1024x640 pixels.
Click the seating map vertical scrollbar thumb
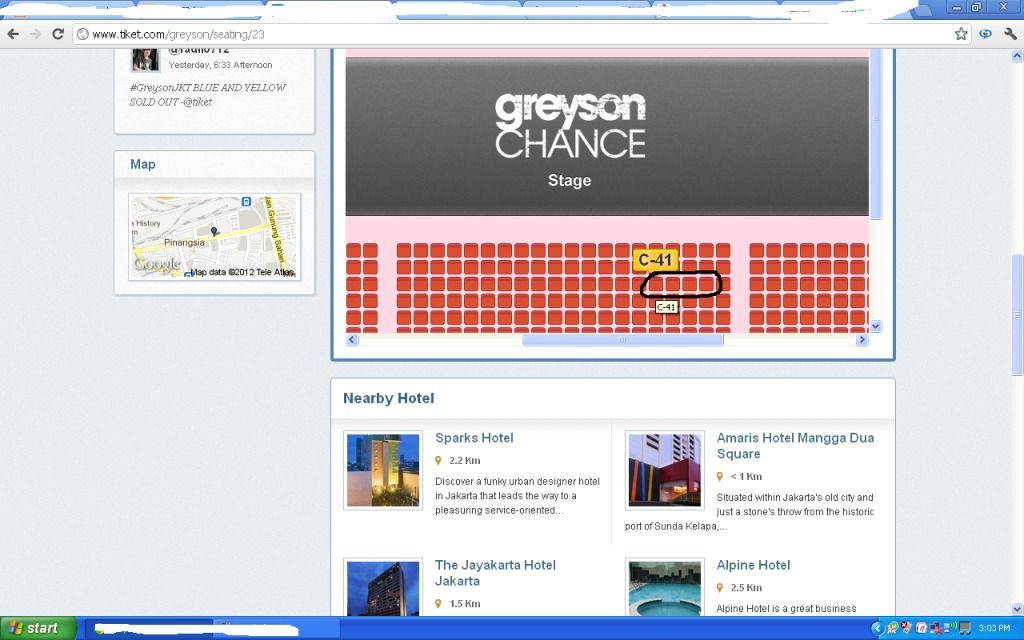(x=876, y=134)
